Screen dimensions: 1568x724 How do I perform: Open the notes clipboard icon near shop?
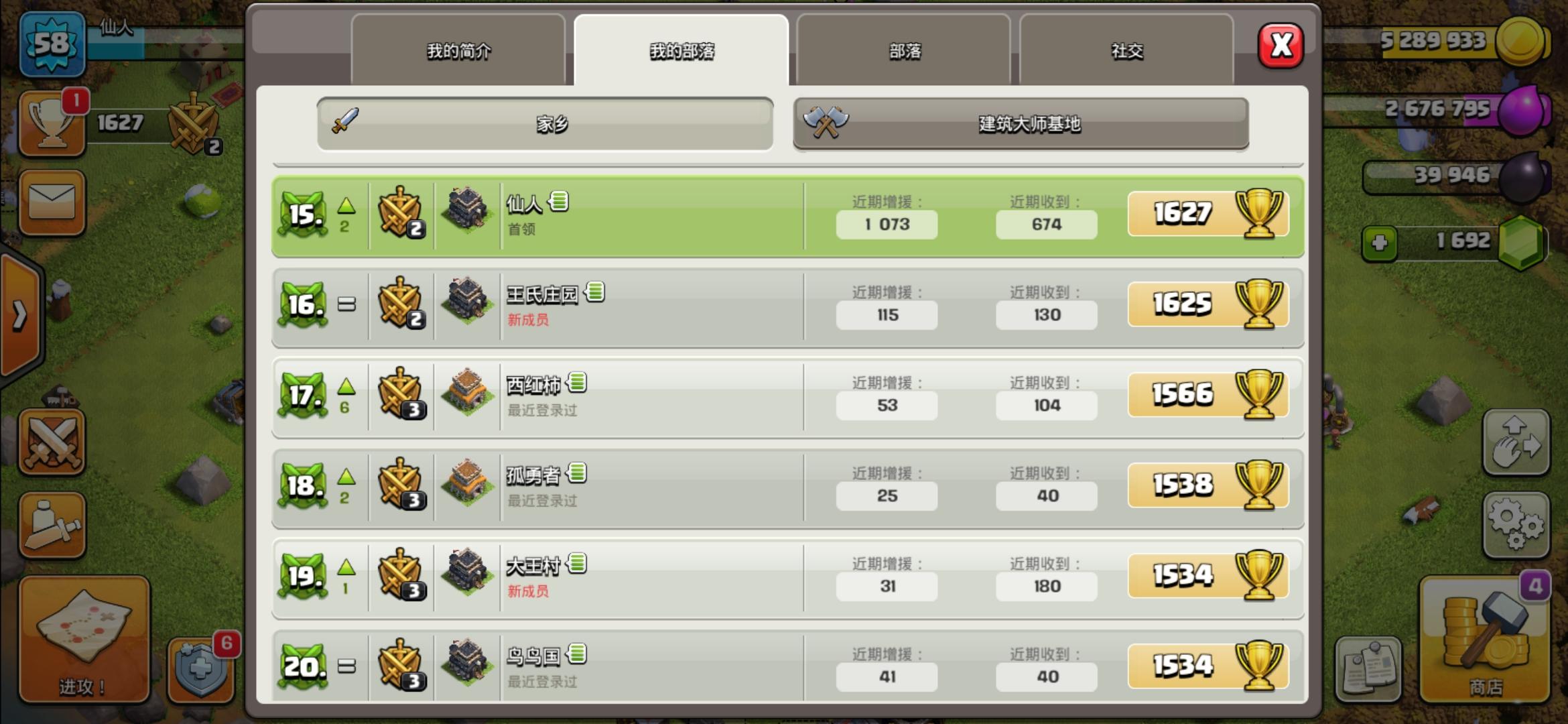click(x=1368, y=669)
